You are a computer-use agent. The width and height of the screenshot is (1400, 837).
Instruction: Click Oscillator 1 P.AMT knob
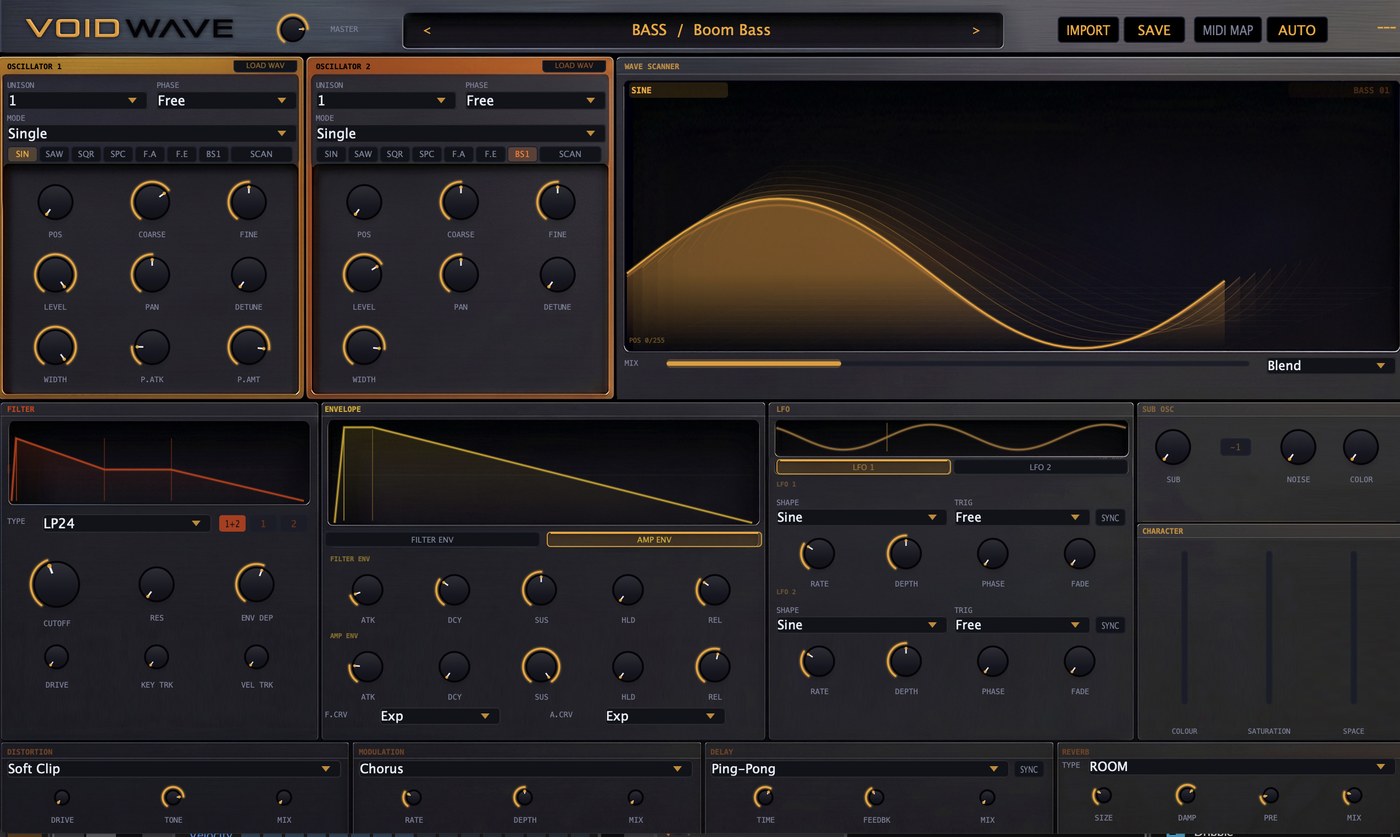[248, 347]
